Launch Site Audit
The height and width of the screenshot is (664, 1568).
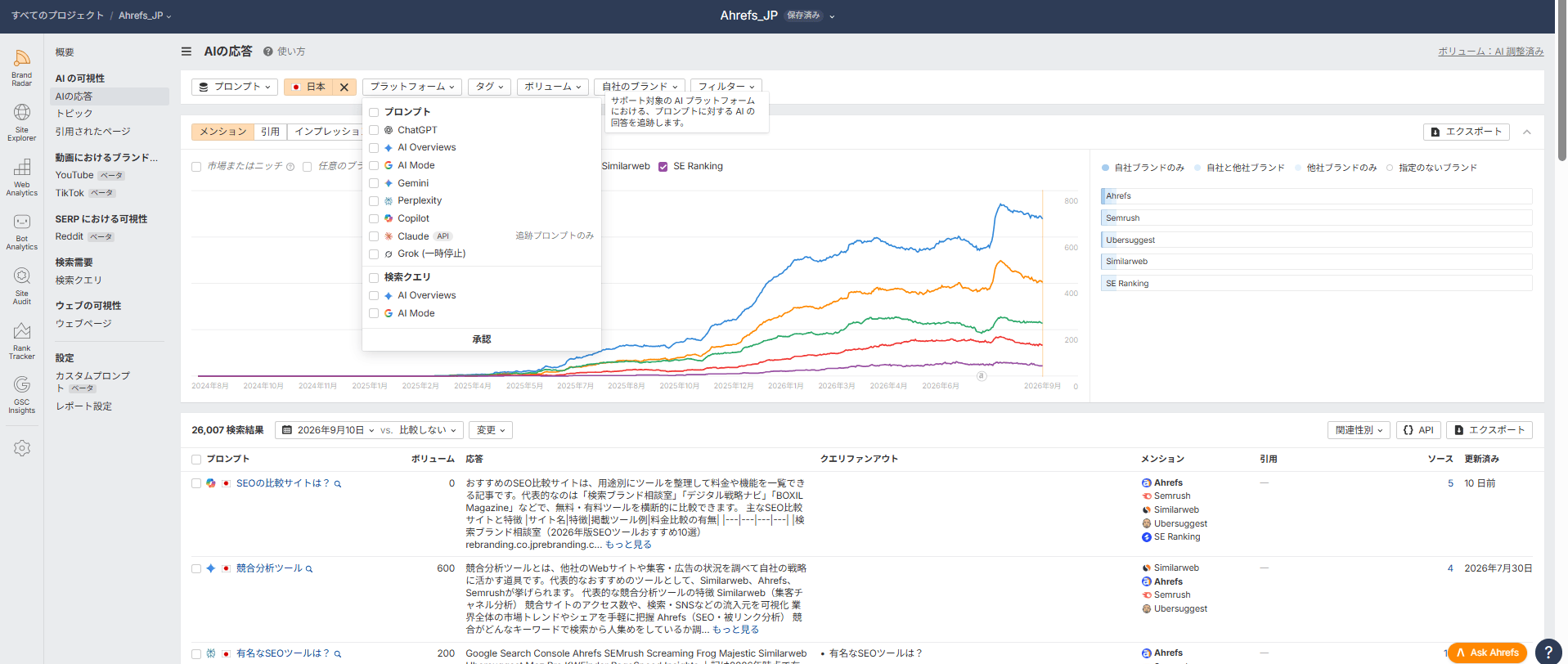point(21,285)
